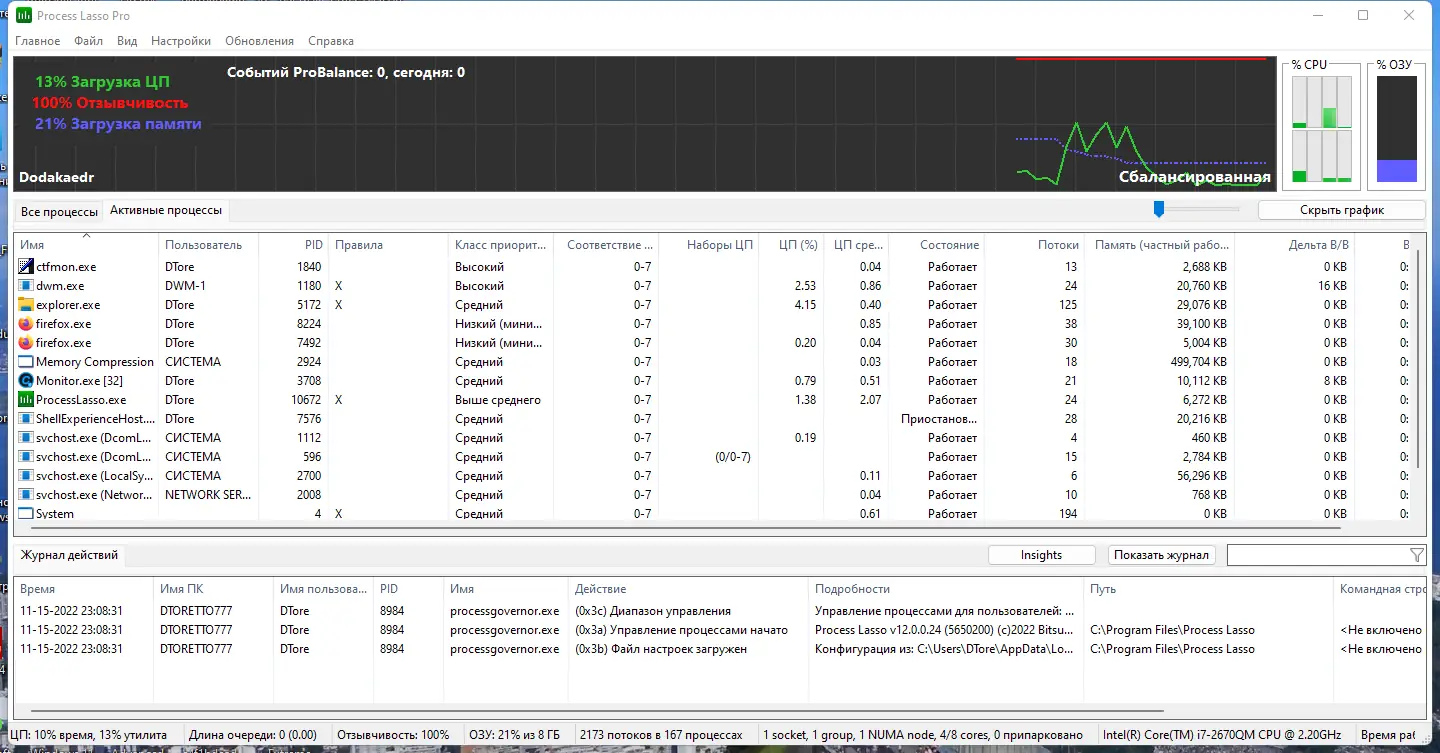
Task: Sort action log by Действие column
Action: click(688, 589)
